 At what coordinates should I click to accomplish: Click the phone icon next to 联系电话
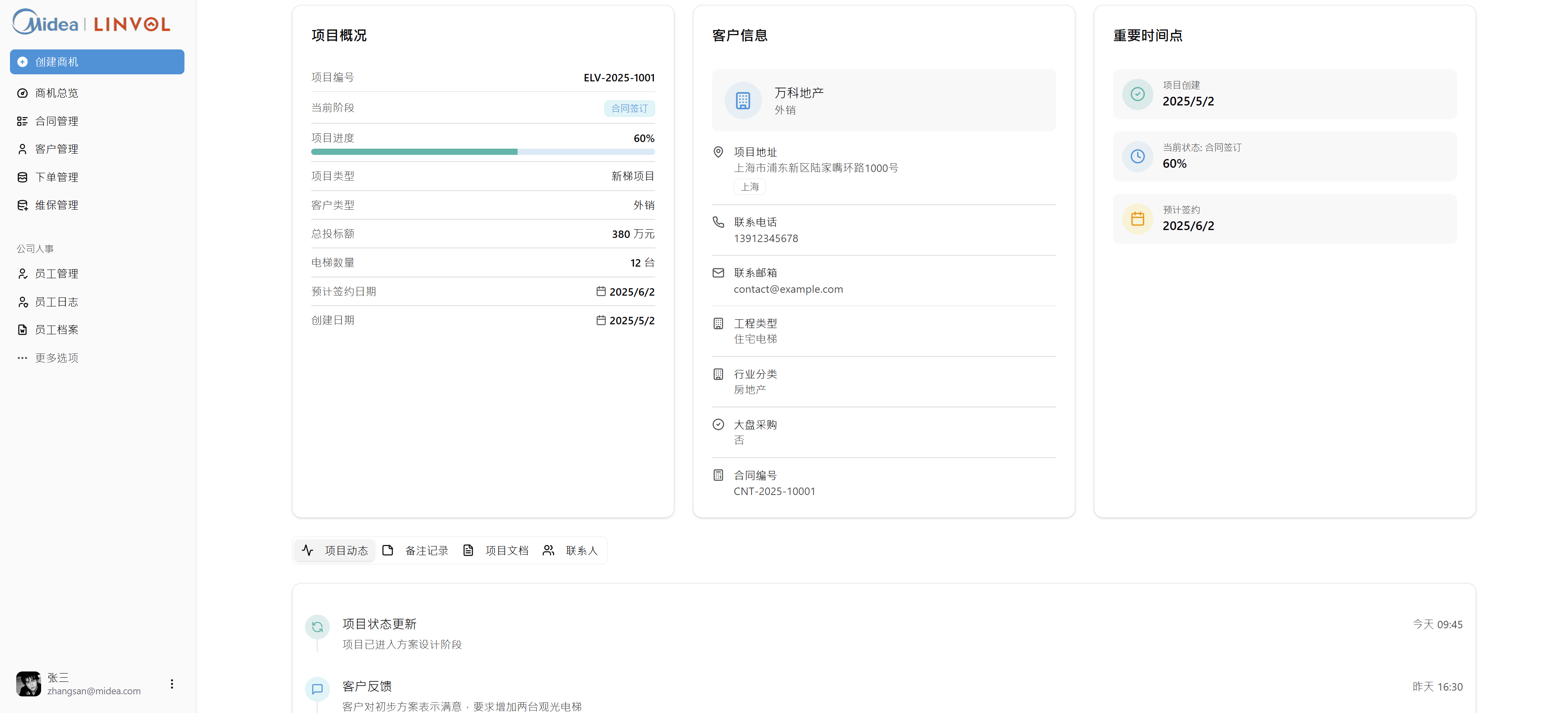click(x=718, y=221)
